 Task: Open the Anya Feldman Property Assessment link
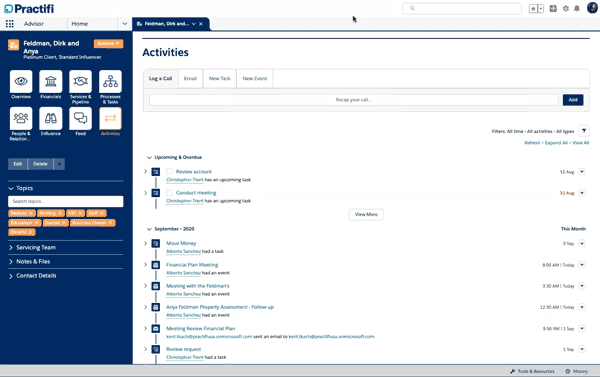pos(220,307)
